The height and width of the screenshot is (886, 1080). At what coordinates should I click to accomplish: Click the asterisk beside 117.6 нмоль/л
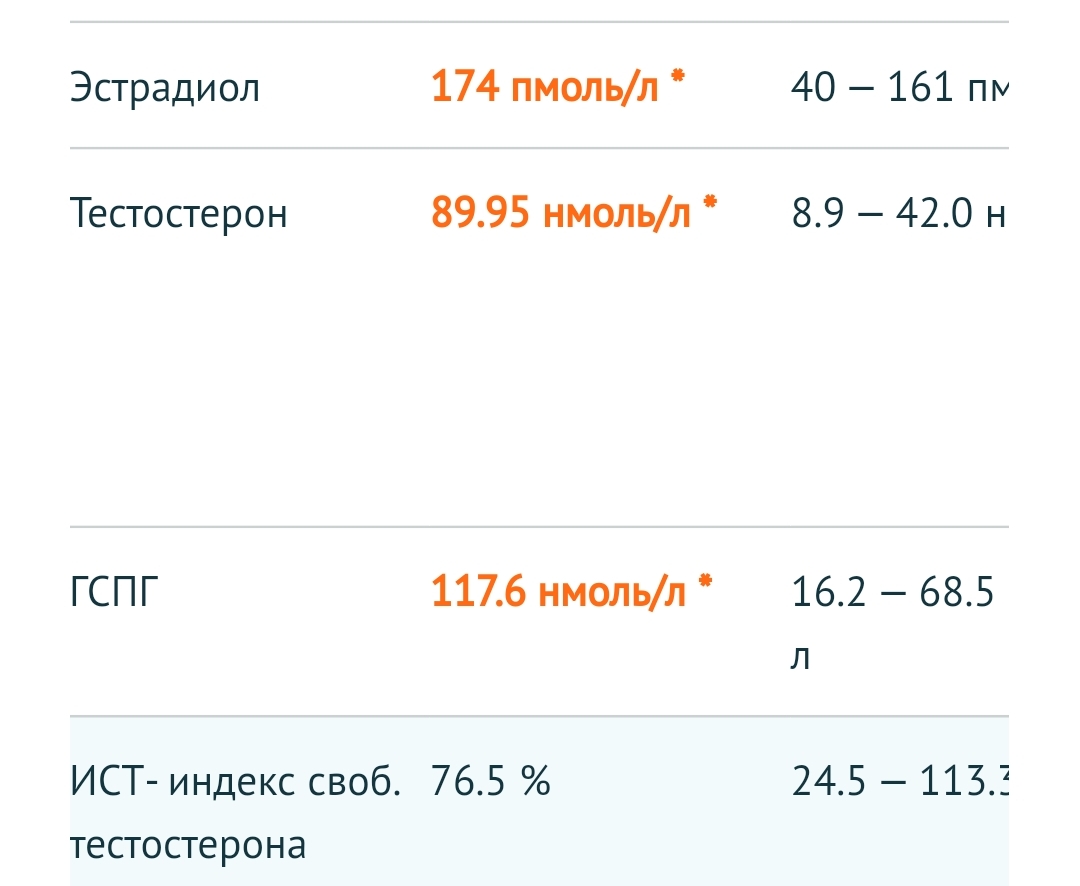click(706, 583)
